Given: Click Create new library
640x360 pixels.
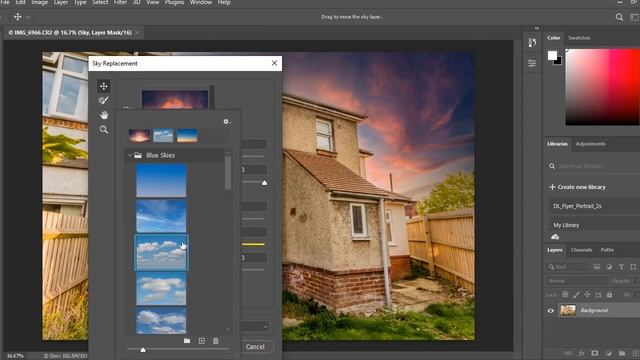Looking at the screenshot, I should pos(577,187).
